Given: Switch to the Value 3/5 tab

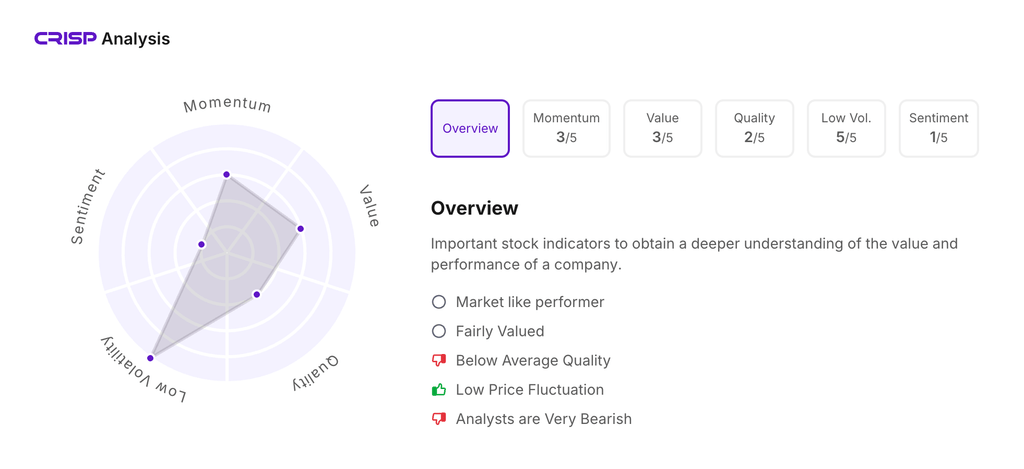Looking at the screenshot, I should [662, 128].
